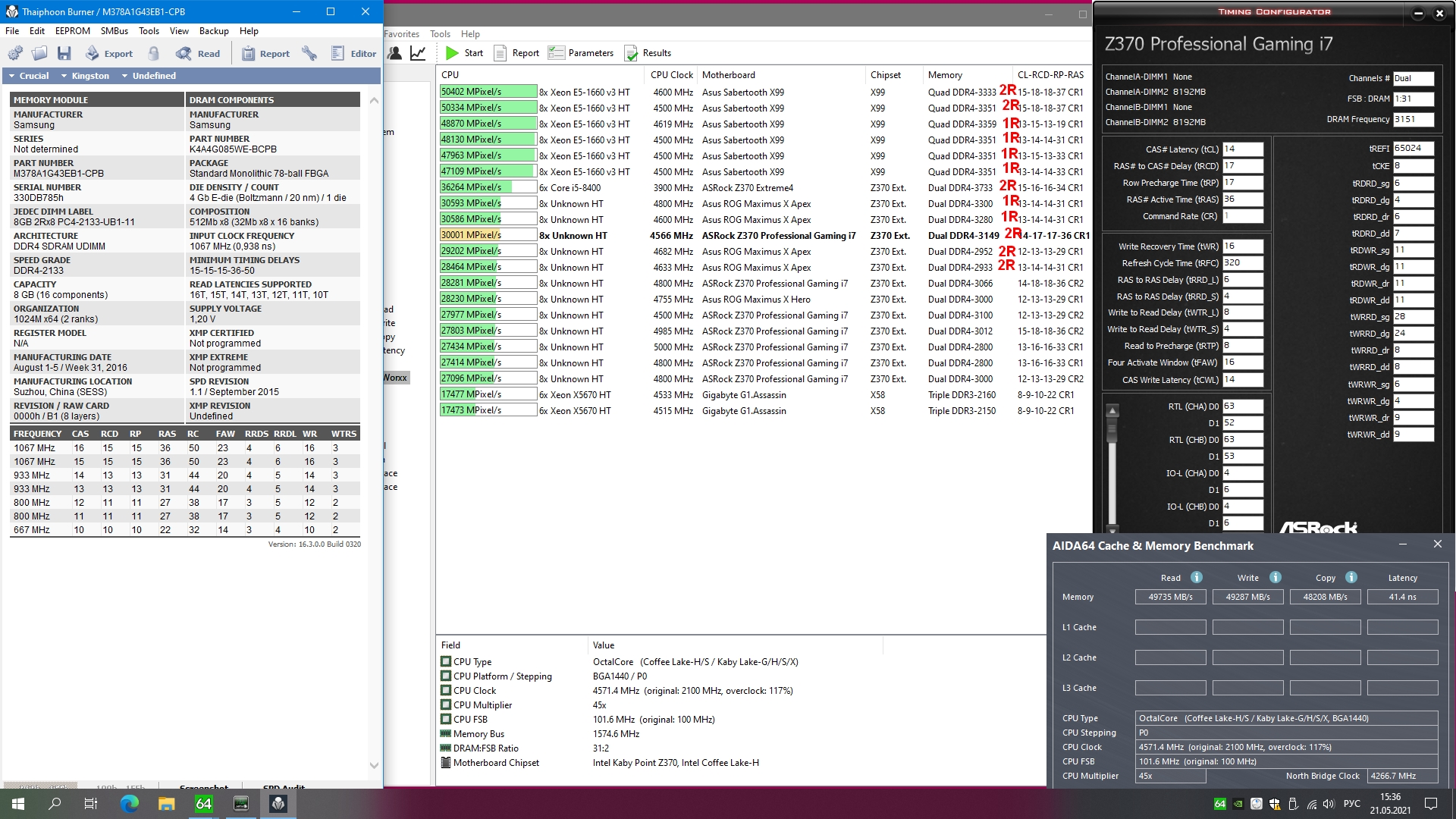Viewport: 1456px width, 819px height.
Task: Click the Read SPD toolbar button
Action: click(198, 53)
